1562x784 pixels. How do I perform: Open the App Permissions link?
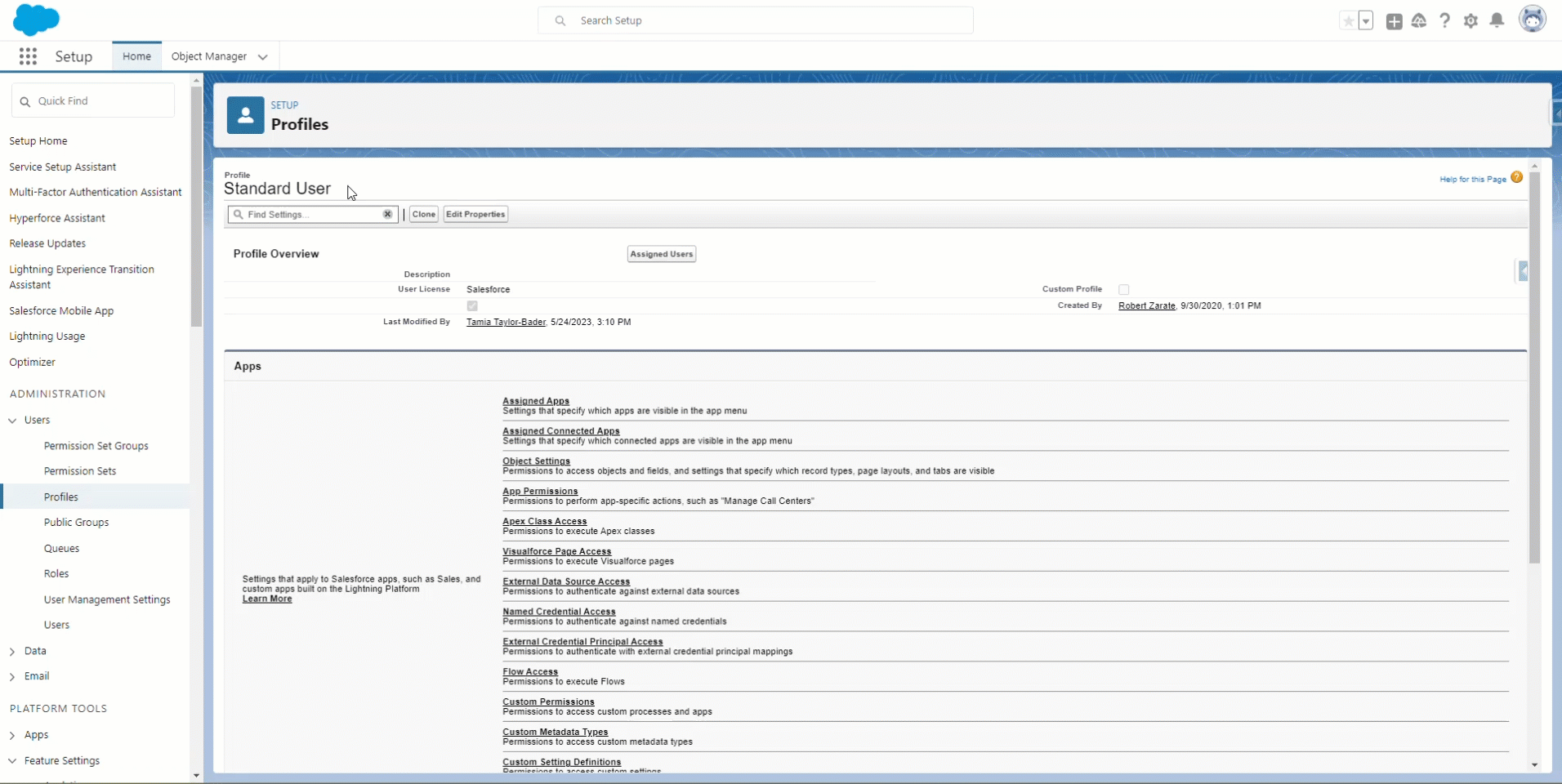tap(540, 492)
